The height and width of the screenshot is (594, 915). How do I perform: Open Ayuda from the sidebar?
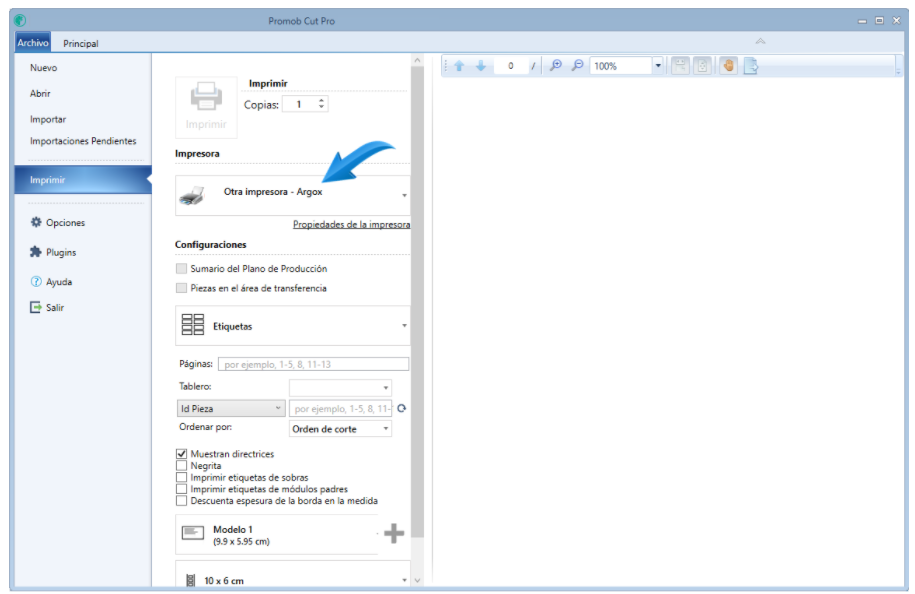[59, 282]
